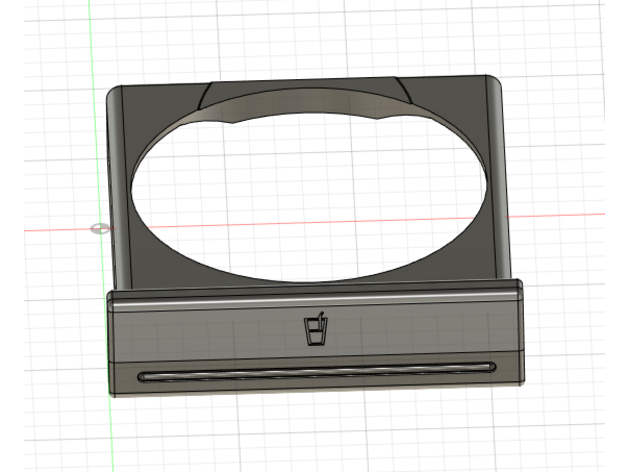
Task: Select the left angled notch on top edge
Action: (205, 95)
